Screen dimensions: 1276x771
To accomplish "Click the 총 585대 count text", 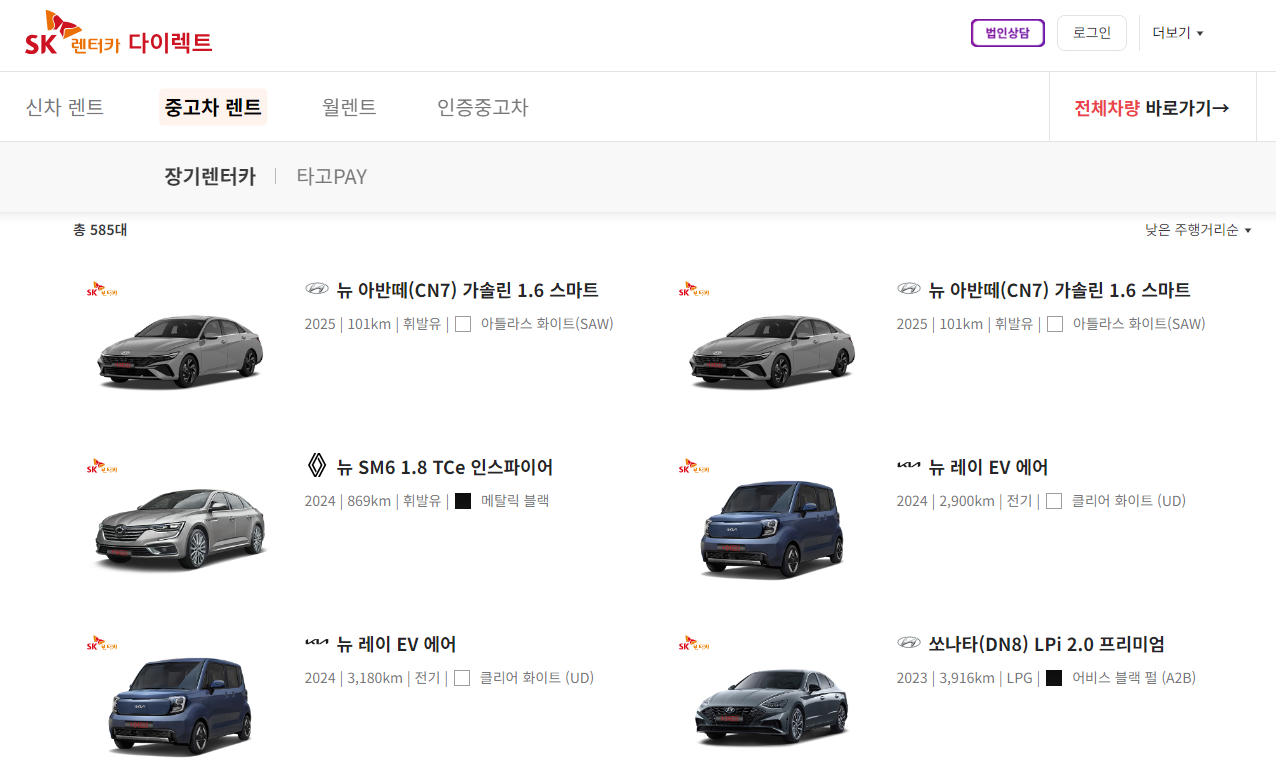I will click(x=100, y=230).
